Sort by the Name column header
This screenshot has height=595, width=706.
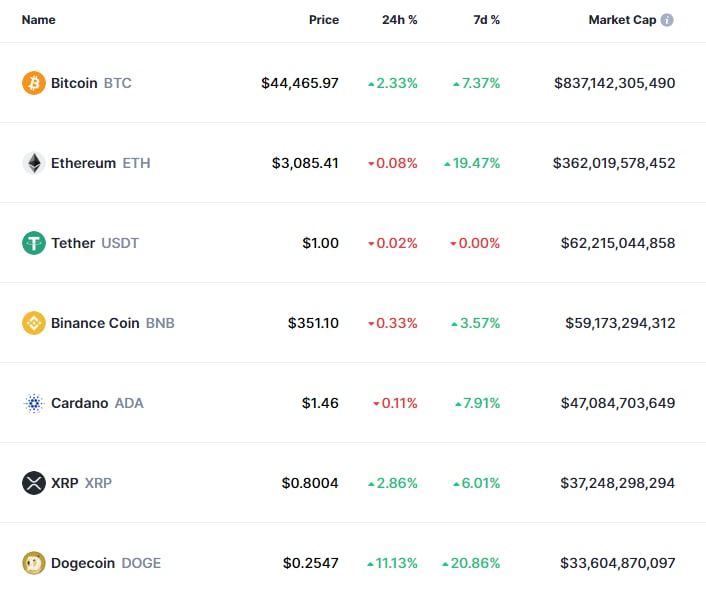[x=39, y=20]
